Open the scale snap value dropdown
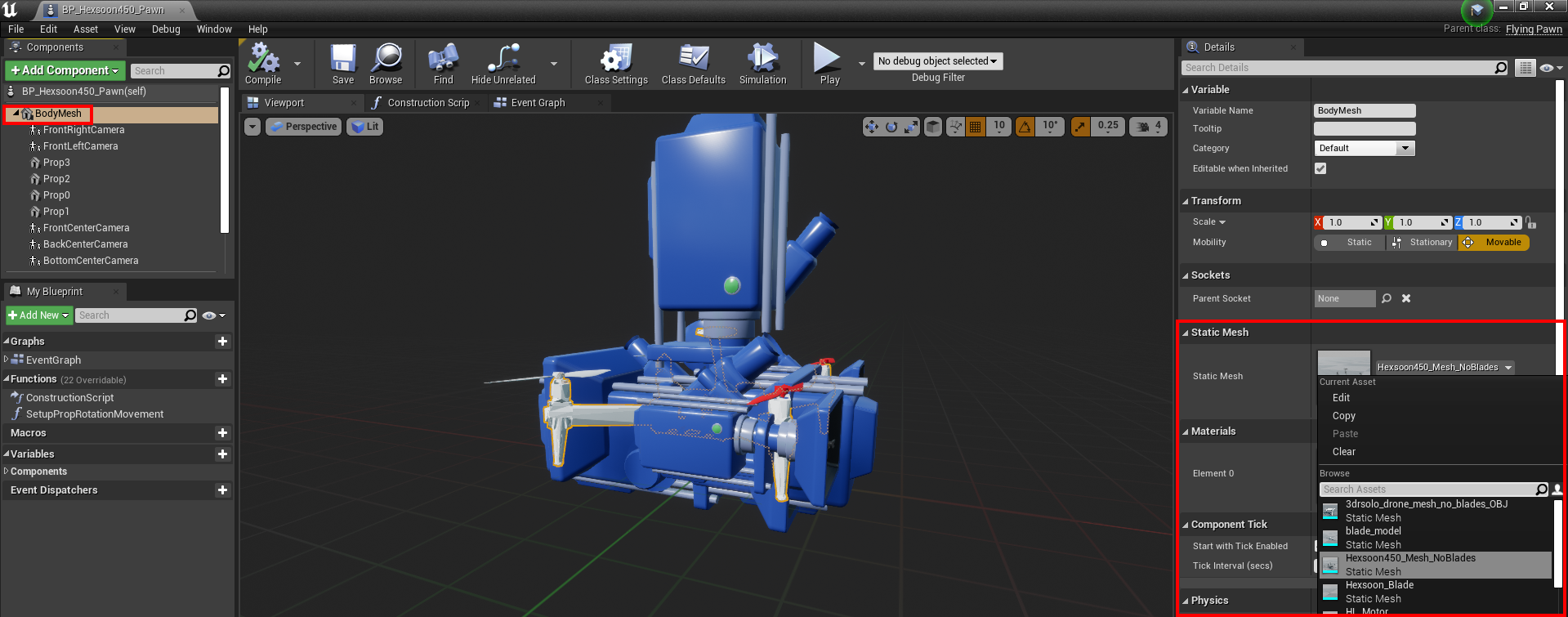Screen dimensions: 1568x617 pyautogui.click(x=1108, y=127)
